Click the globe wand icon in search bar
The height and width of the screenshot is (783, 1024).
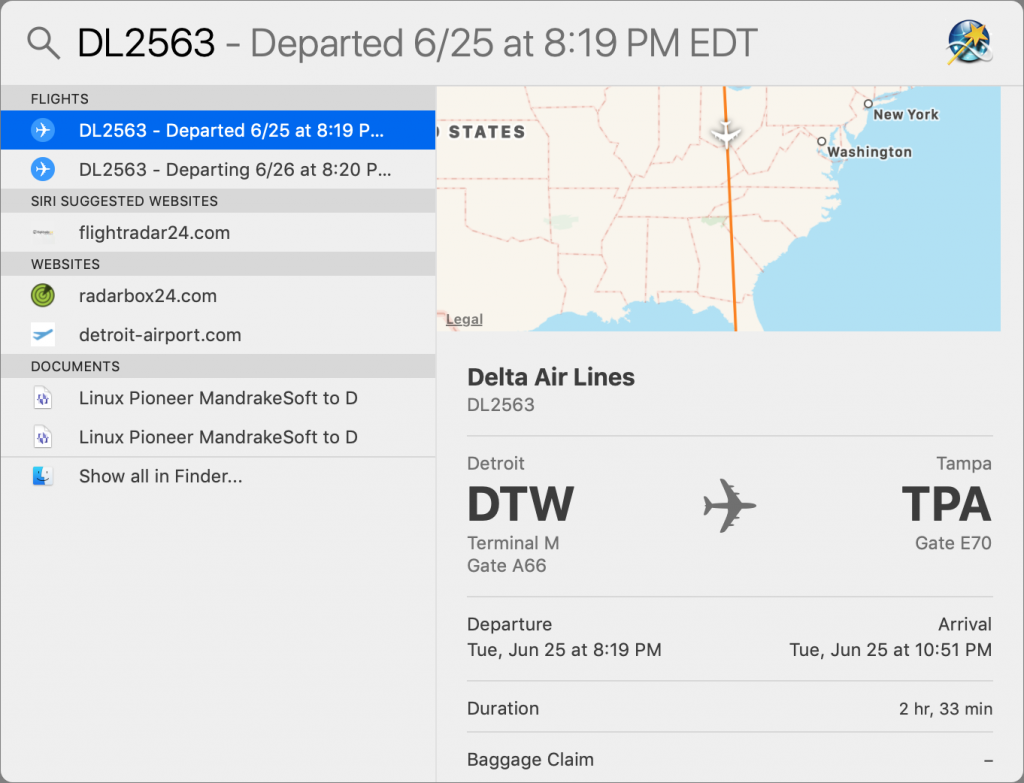(x=969, y=42)
